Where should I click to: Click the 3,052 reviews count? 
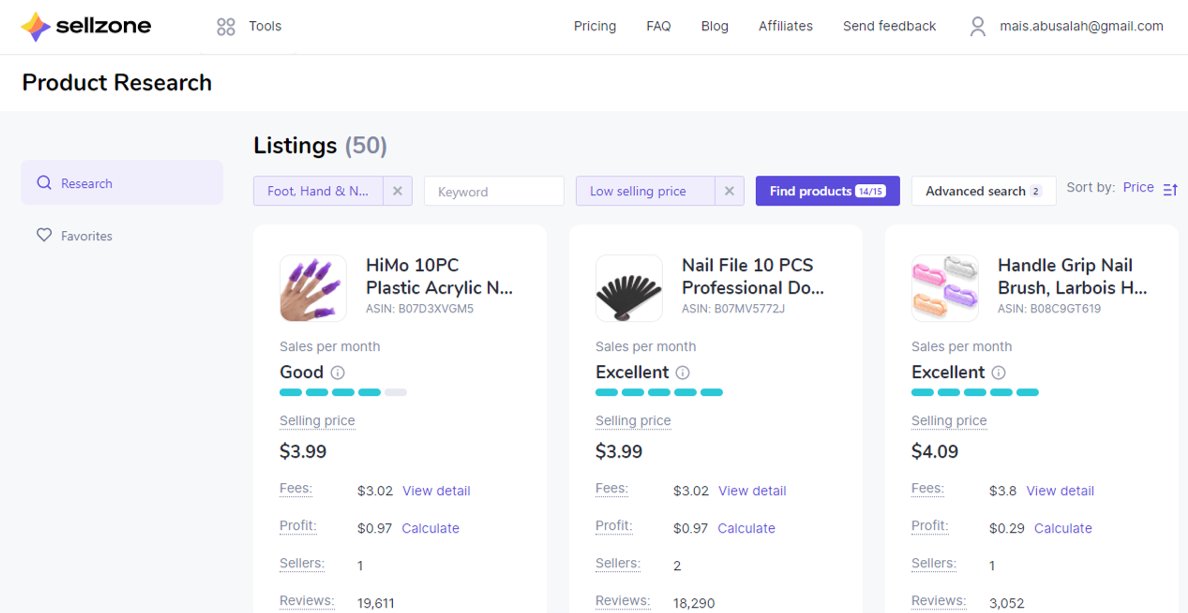tap(1007, 604)
